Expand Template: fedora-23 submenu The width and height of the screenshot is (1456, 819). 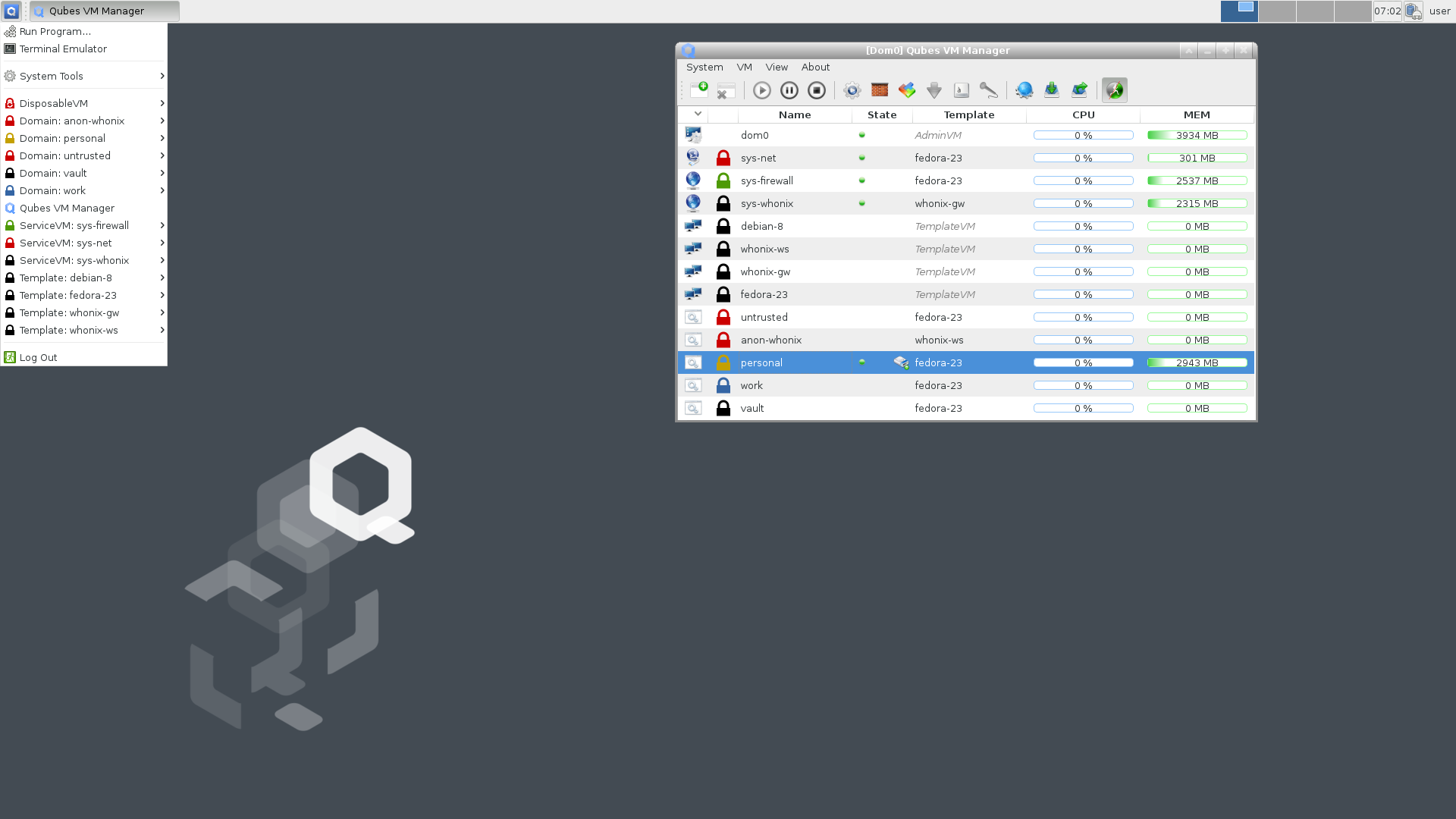click(x=83, y=295)
